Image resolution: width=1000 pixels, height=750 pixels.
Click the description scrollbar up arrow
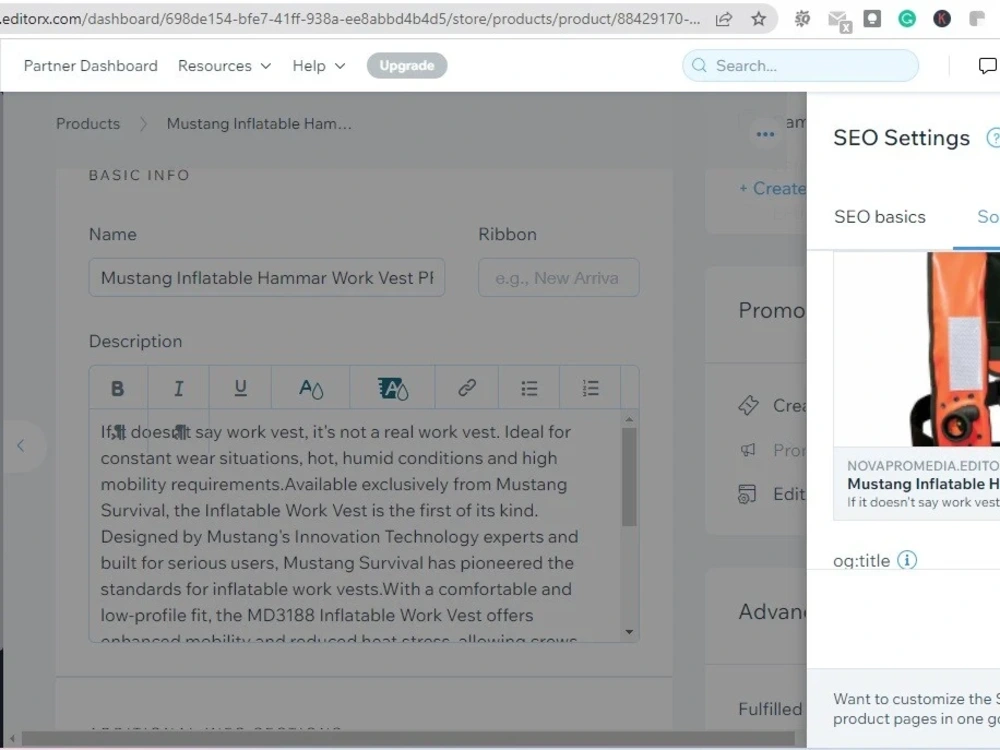tap(629, 419)
